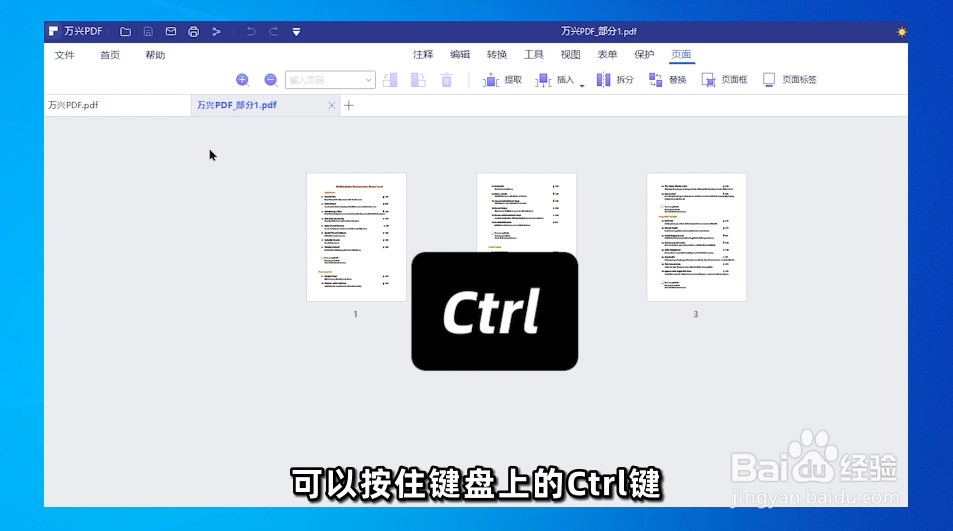Open the 帮助 menu

(155, 55)
